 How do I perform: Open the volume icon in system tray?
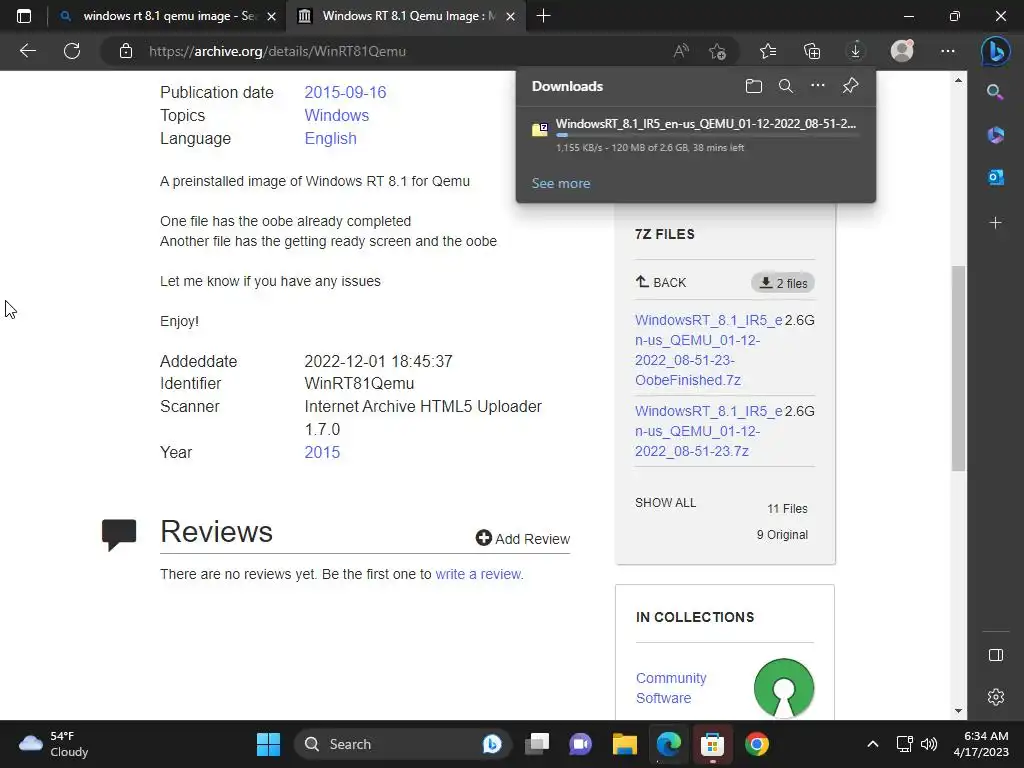coord(929,744)
